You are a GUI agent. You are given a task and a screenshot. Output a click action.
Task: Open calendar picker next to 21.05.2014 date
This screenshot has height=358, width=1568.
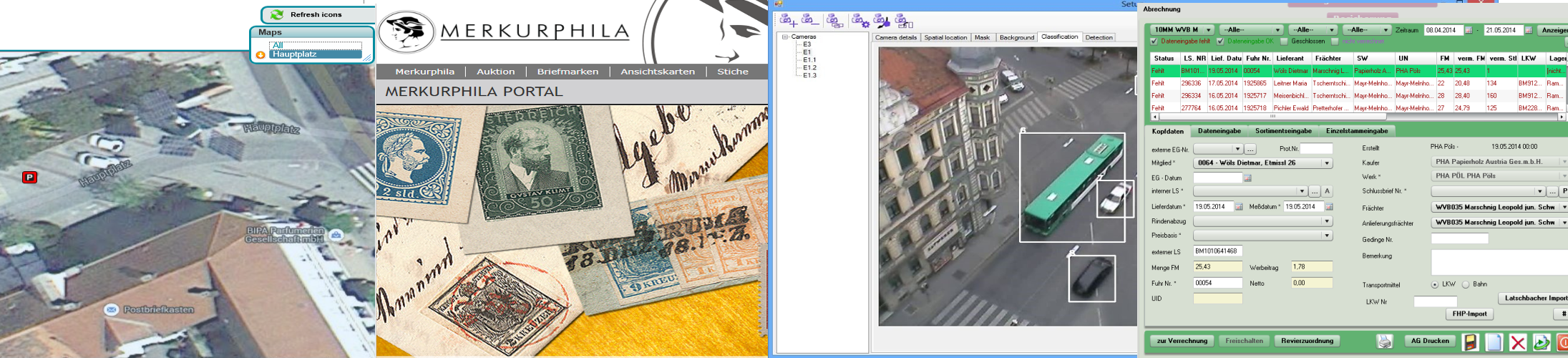tap(1529, 30)
